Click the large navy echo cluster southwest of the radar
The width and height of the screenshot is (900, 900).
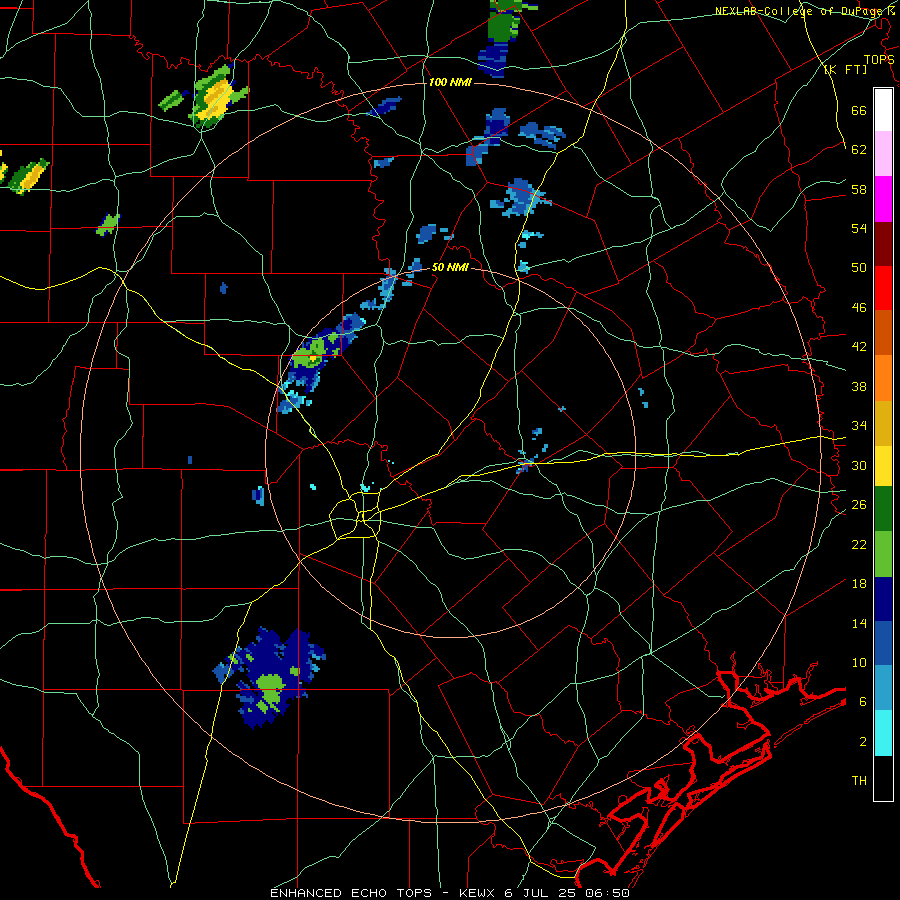pos(270,676)
